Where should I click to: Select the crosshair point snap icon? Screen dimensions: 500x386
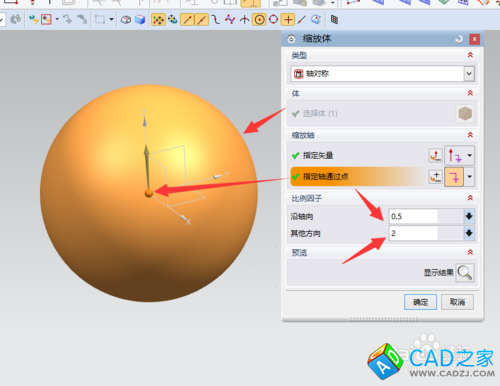288,20
